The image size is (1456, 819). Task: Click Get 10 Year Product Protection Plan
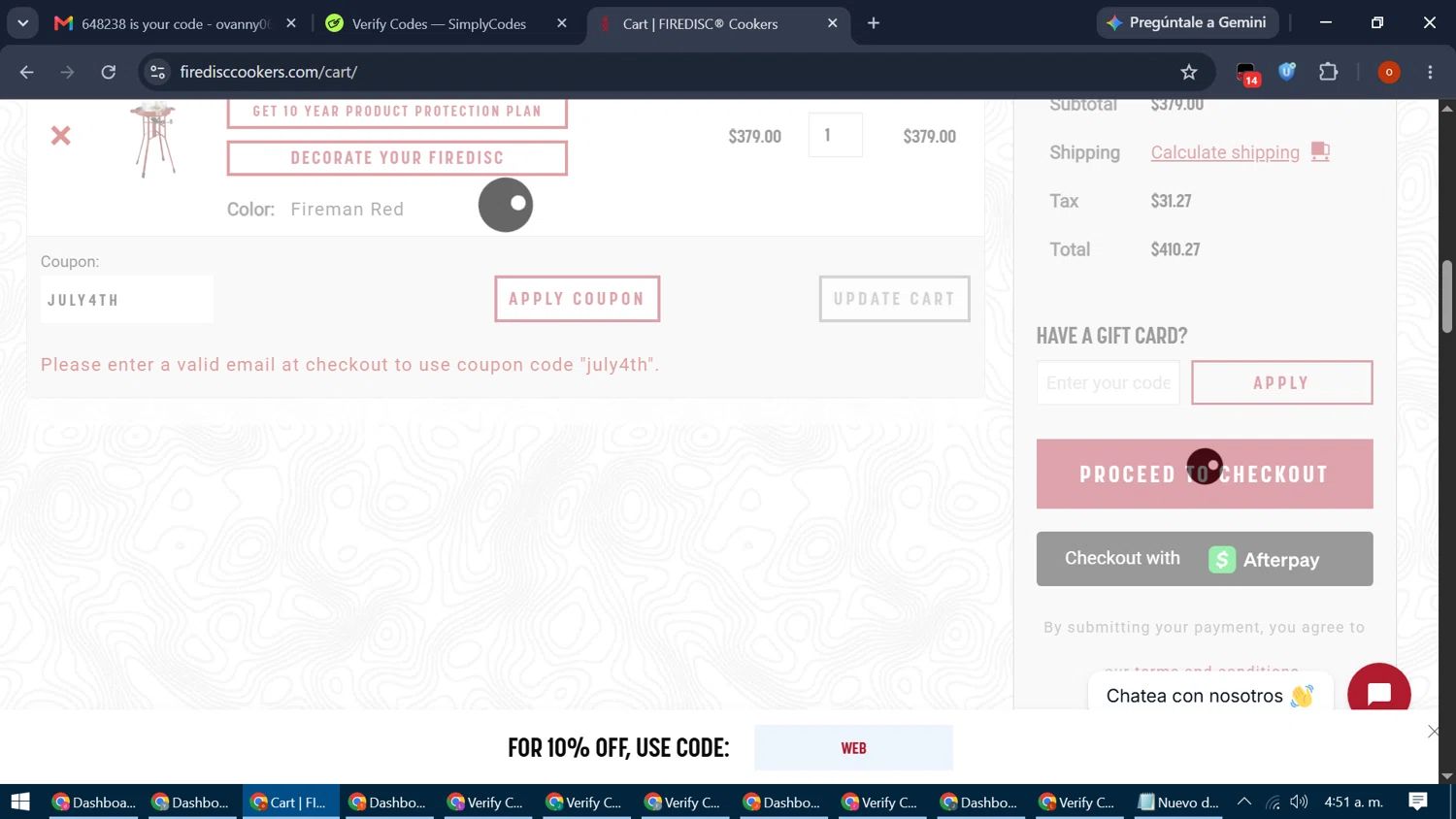397,112
